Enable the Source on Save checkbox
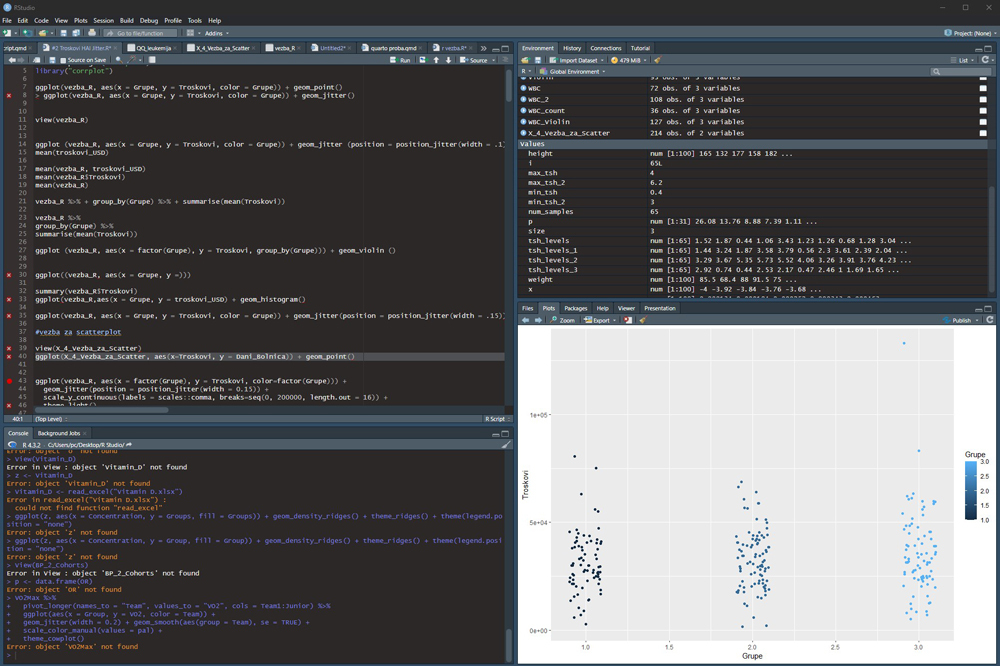The width and height of the screenshot is (1000, 666). tap(61, 60)
